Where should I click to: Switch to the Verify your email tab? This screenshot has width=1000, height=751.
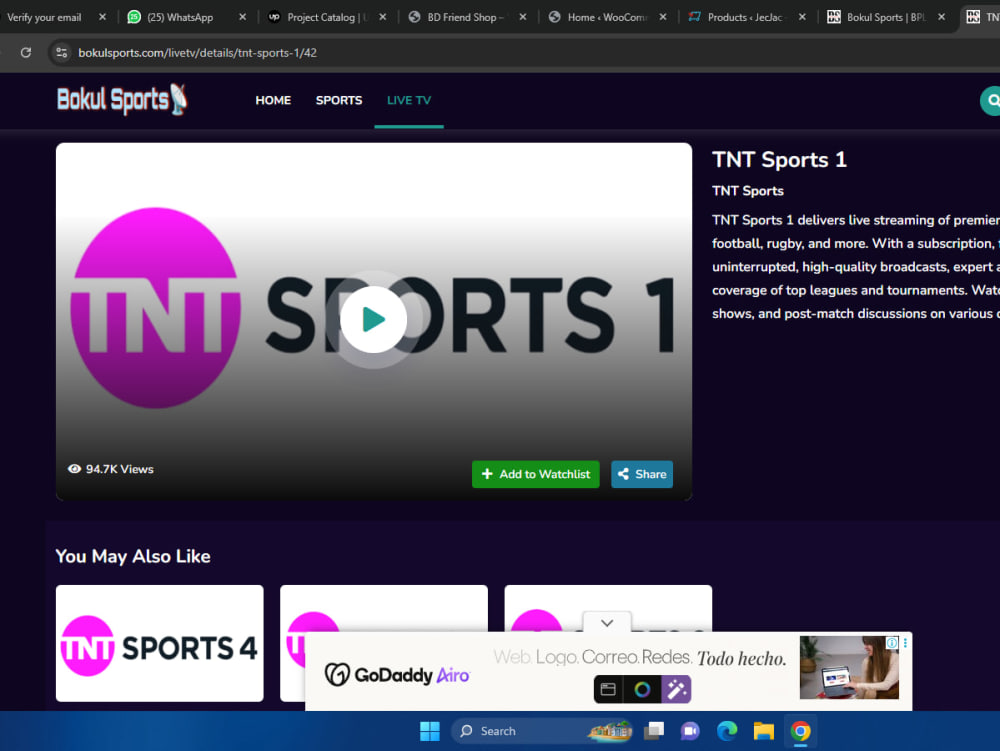point(44,17)
